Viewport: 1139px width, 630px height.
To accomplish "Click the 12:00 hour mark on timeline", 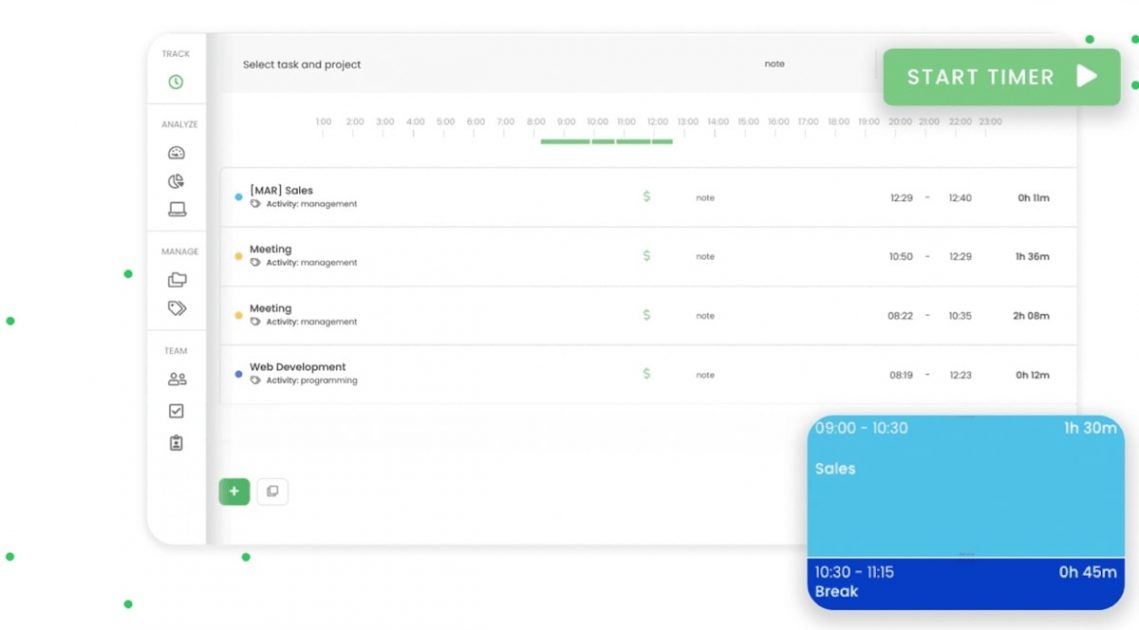I will [657, 122].
